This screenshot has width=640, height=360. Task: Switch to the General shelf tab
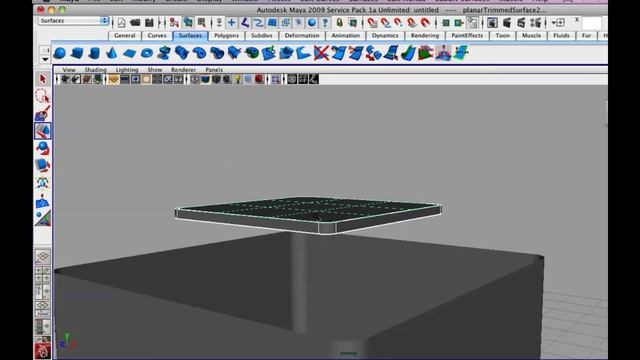click(x=124, y=36)
